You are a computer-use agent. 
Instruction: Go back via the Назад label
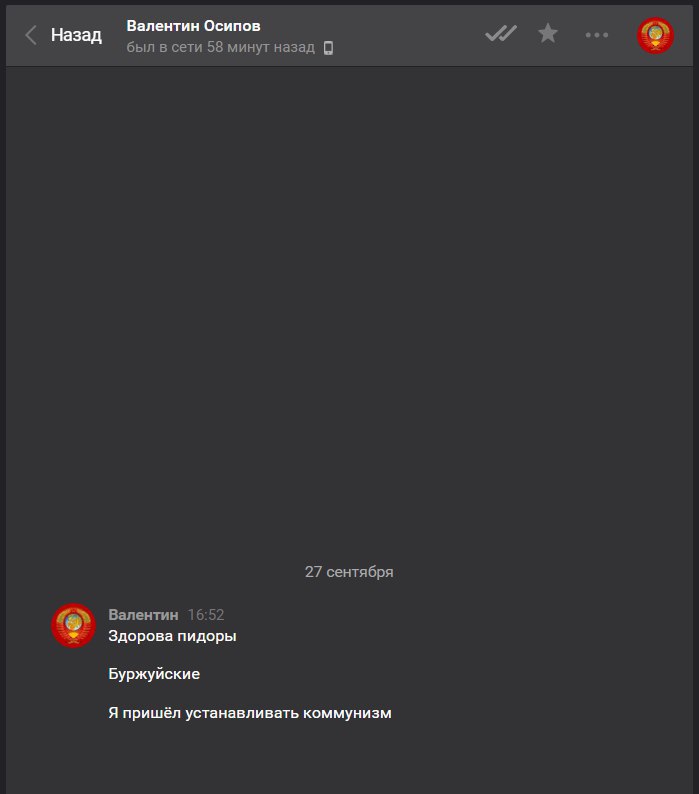point(76,35)
